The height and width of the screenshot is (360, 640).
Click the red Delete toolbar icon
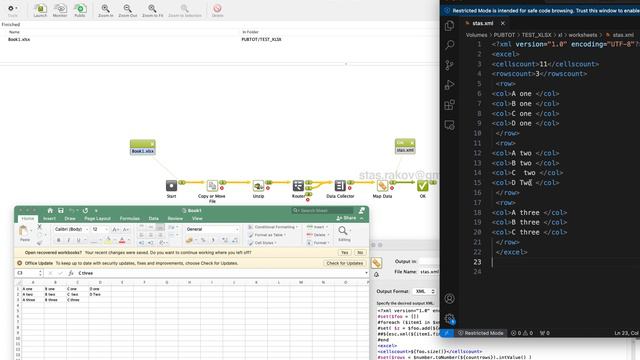pyautogui.click(x=217, y=10)
